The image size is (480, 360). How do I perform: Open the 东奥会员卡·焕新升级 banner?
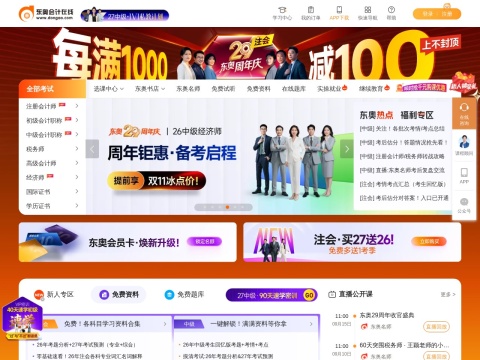point(128,242)
